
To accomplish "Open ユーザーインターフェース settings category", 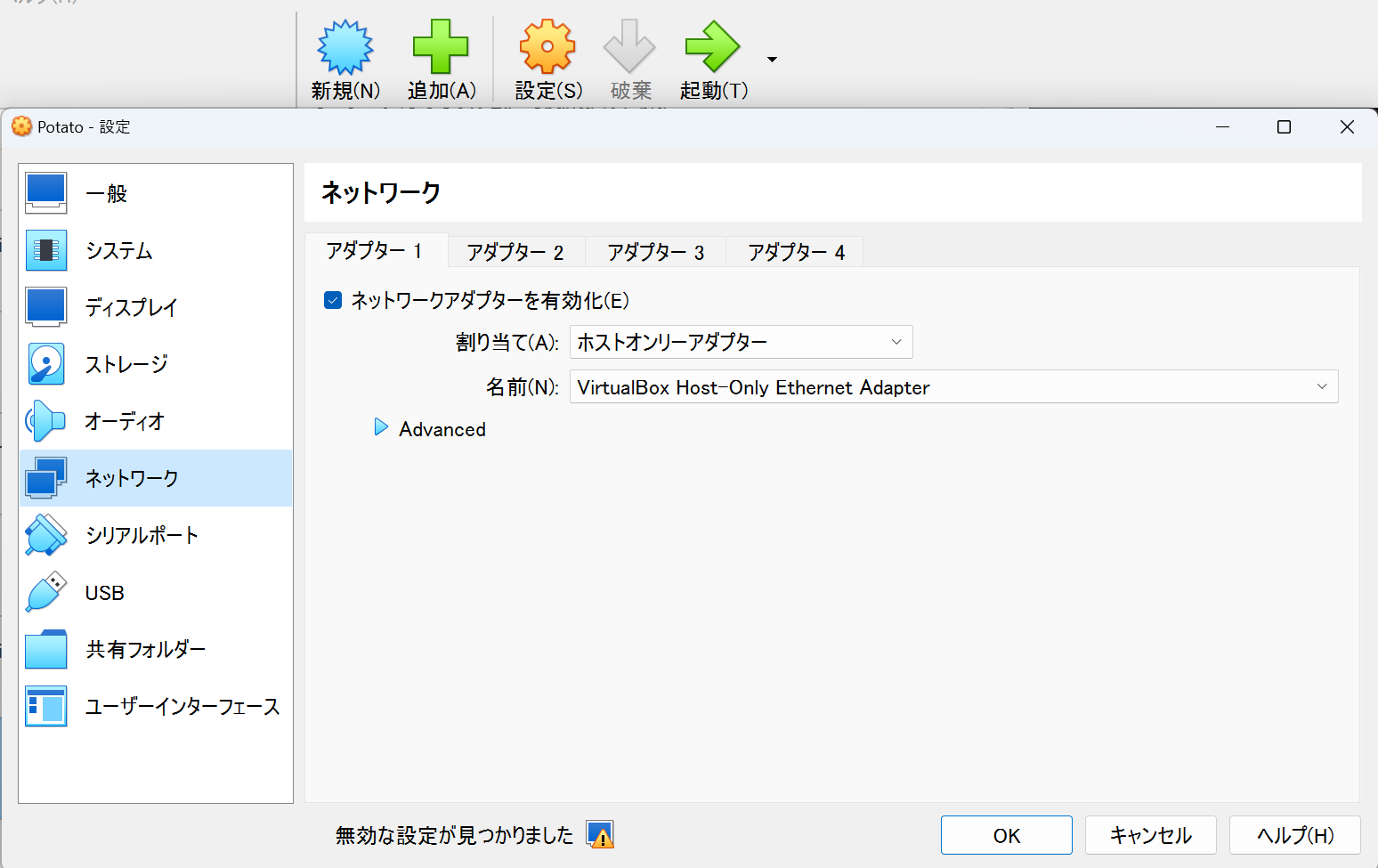I will (156, 706).
